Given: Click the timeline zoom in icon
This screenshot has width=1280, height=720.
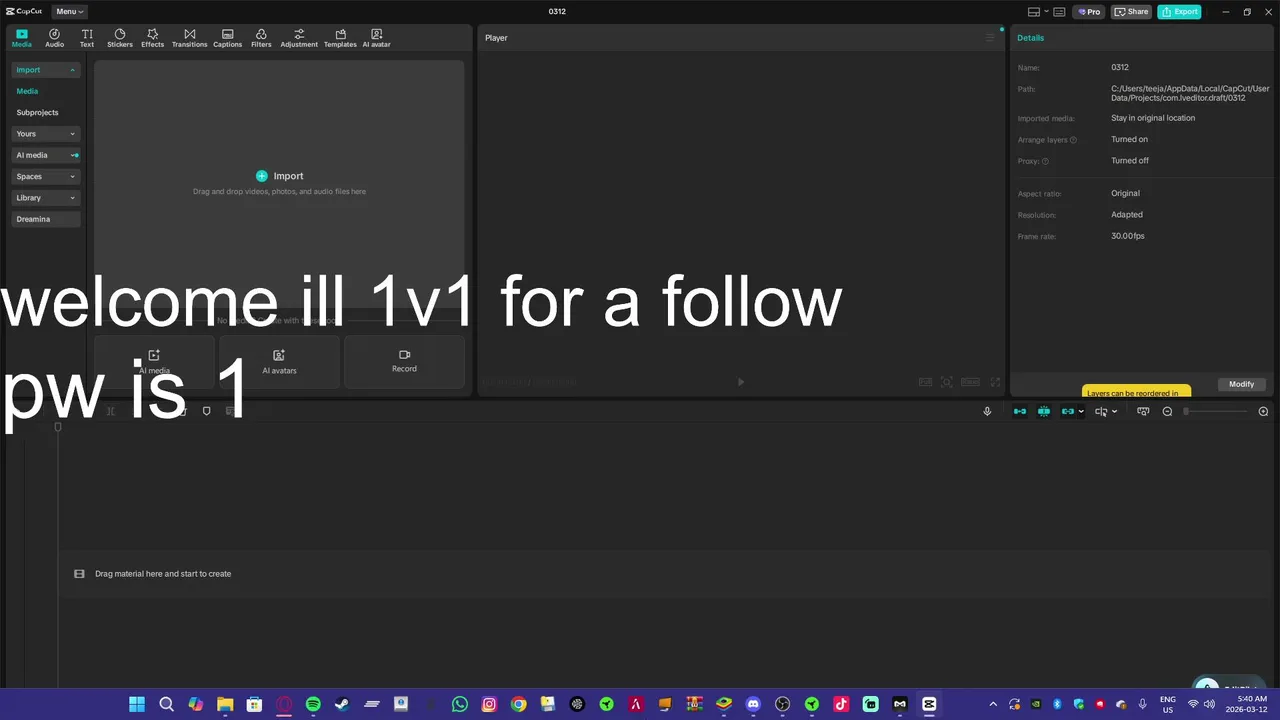Looking at the screenshot, I should 1263,411.
